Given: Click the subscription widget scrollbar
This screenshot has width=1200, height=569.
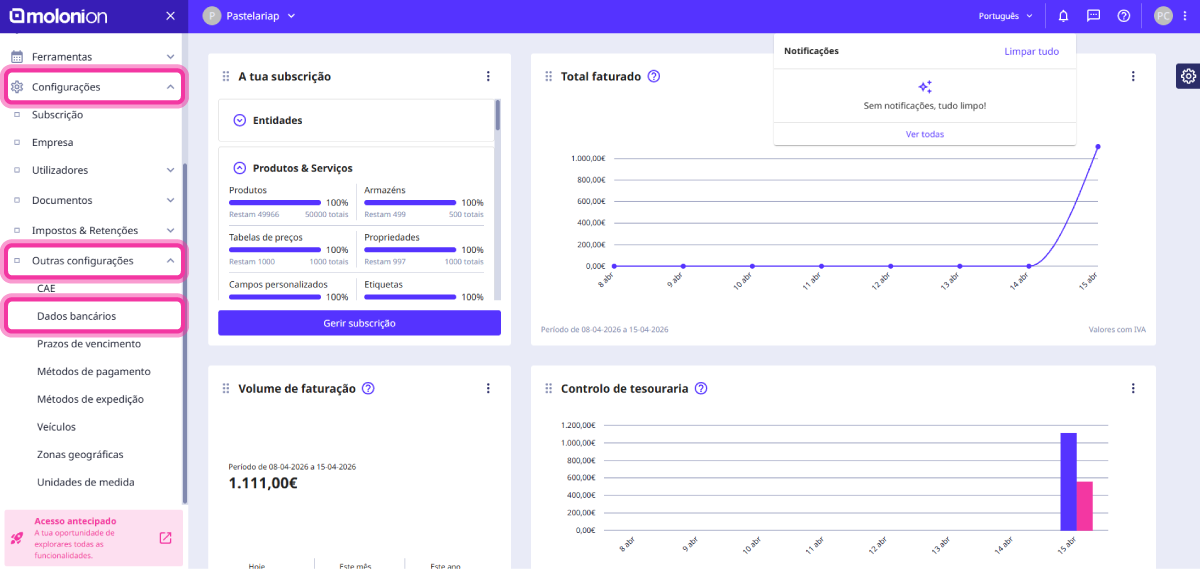Looking at the screenshot, I should (x=497, y=116).
